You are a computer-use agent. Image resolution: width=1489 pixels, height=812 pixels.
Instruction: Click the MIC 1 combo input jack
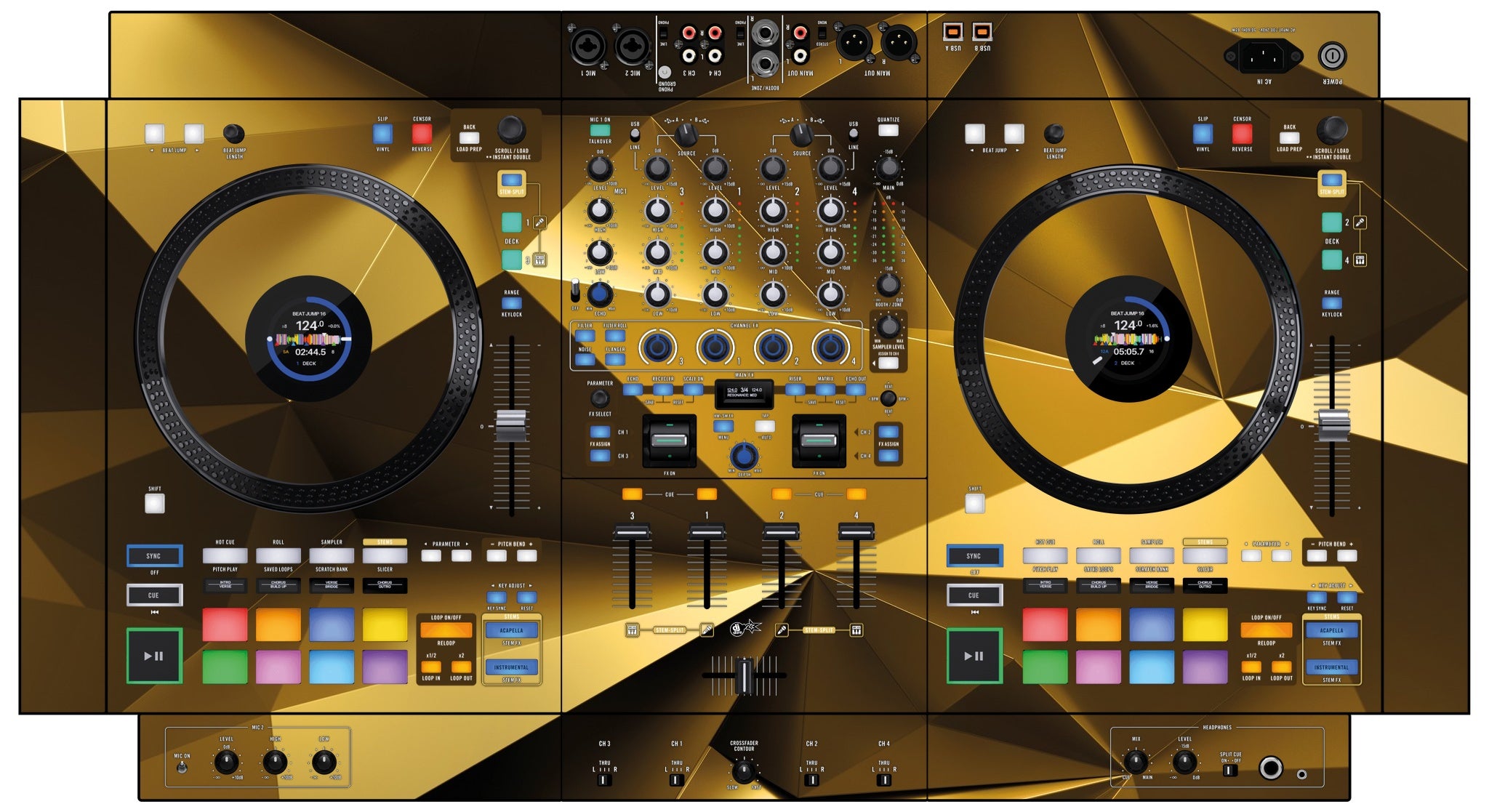[588, 48]
